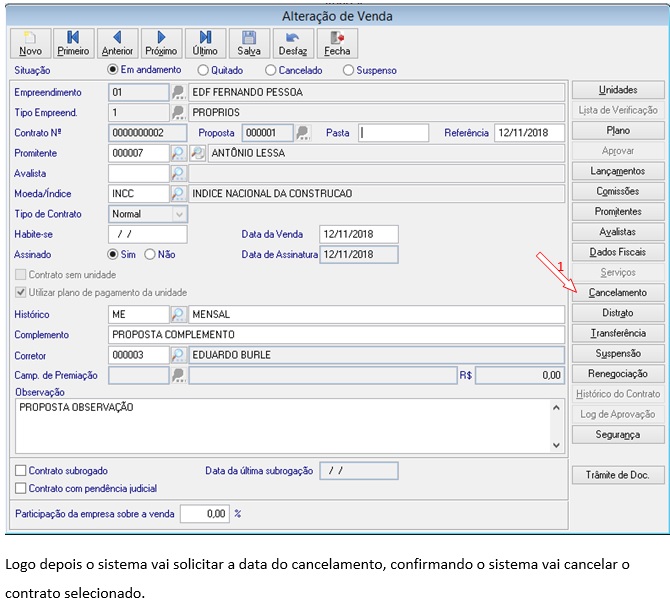Undo changes with Desfaz
This screenshot has height=607, width=670.
tap(293, 43)
